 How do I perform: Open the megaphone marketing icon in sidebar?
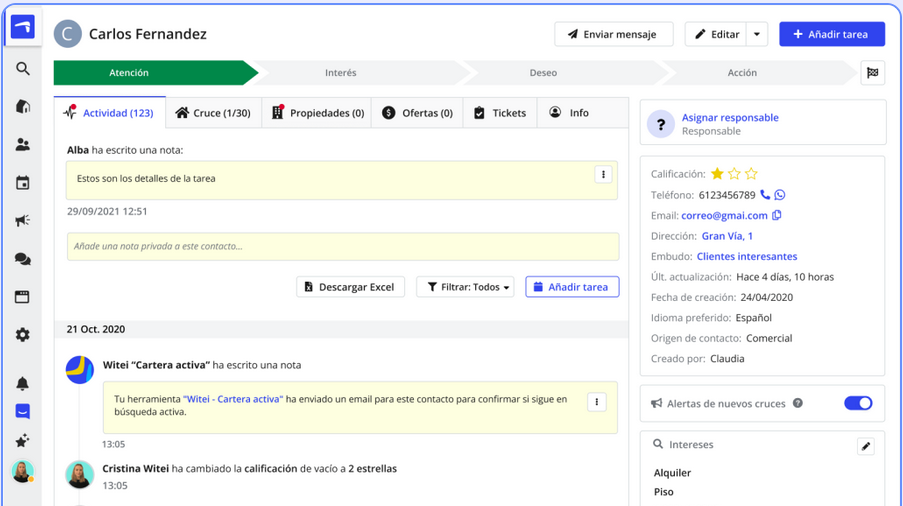22,221
